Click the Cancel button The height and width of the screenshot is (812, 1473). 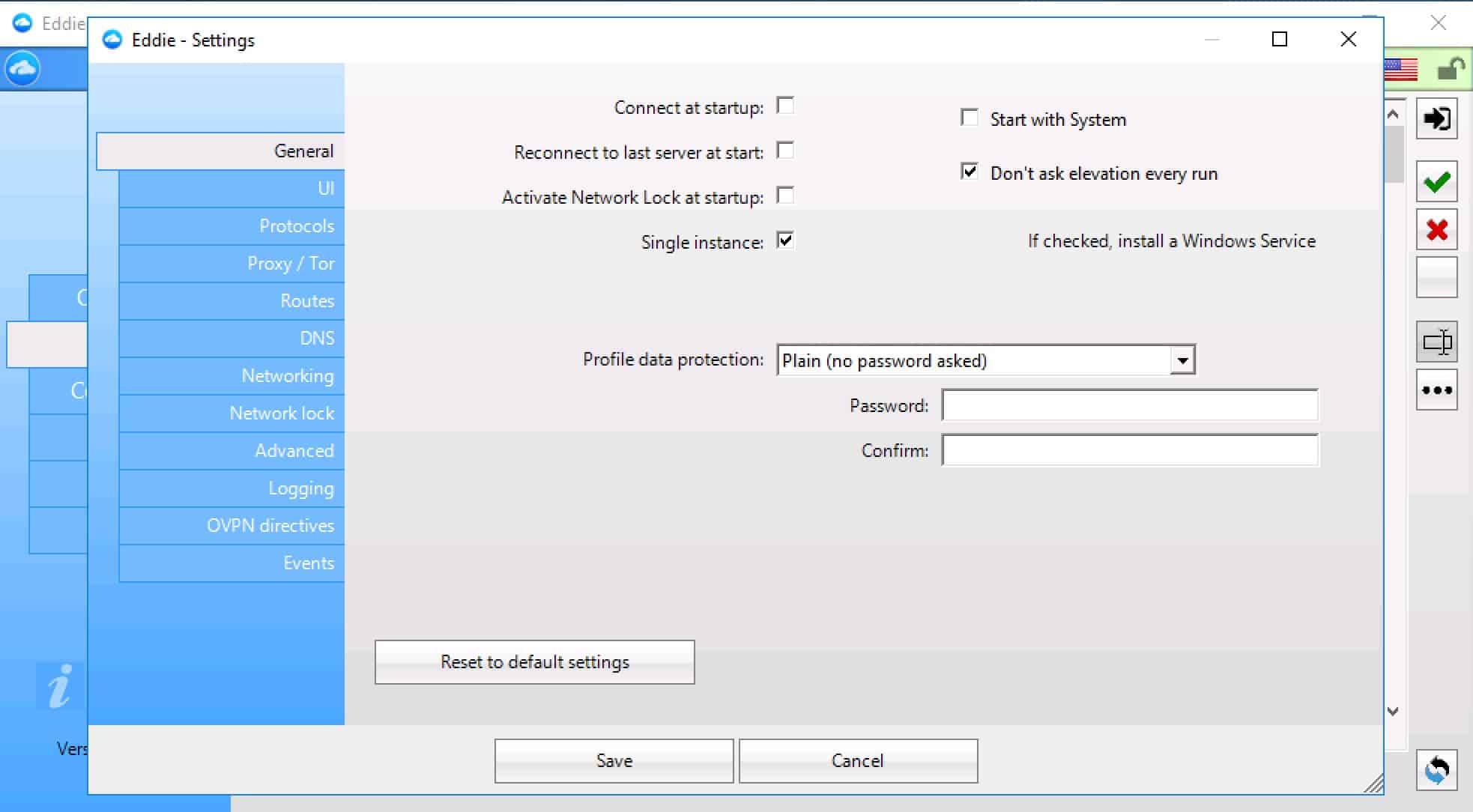pyautogui.click(x=858, y=761)
